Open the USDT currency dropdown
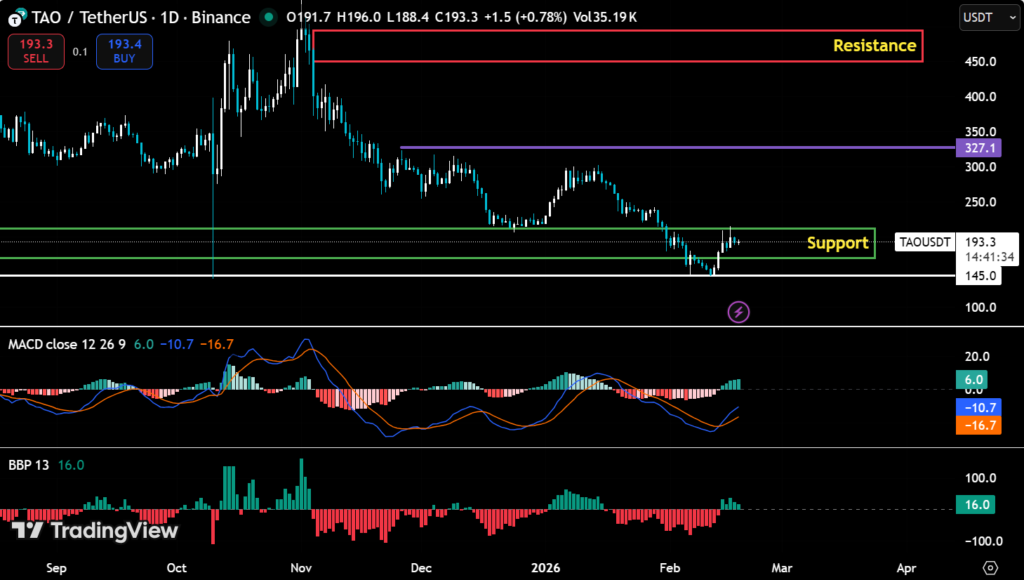The width and height of the screenshot is (1024, 580). pos(984,17)
